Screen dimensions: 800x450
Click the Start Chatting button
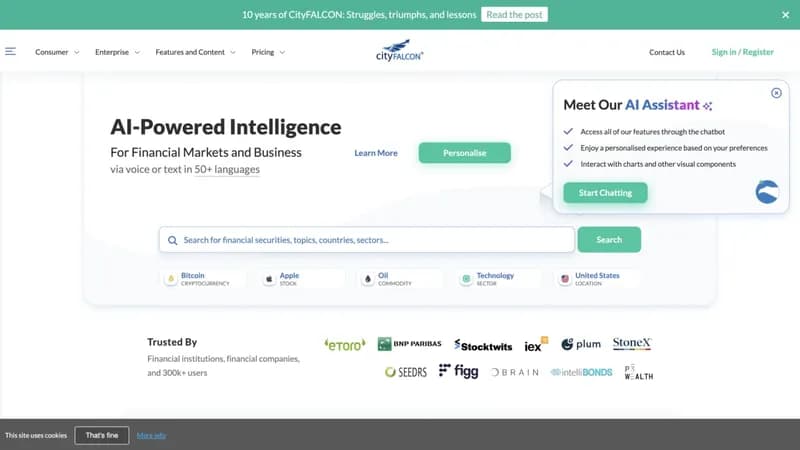point(605,193)
